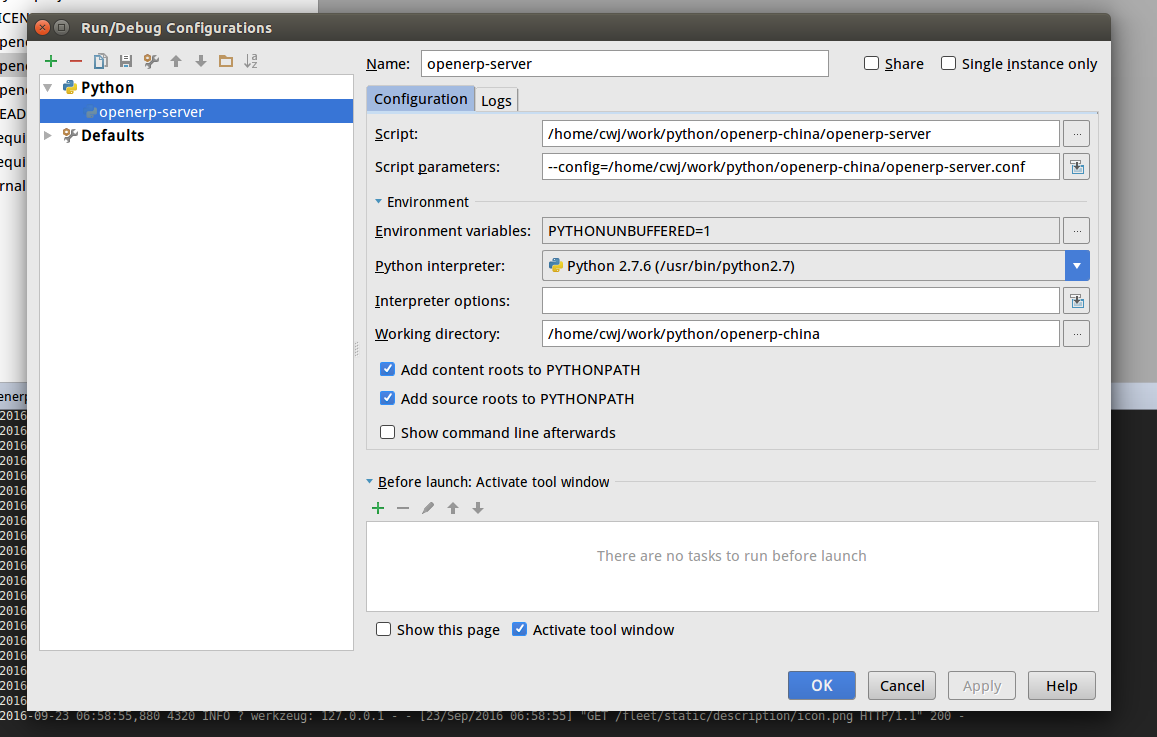
Task: Confirm the dialog with OK
Action: pos(822,685)
